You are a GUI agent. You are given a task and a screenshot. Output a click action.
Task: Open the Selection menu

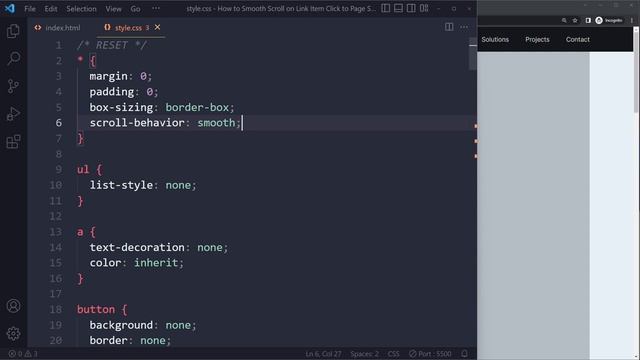pyautogui.click(x=81, y=9)
